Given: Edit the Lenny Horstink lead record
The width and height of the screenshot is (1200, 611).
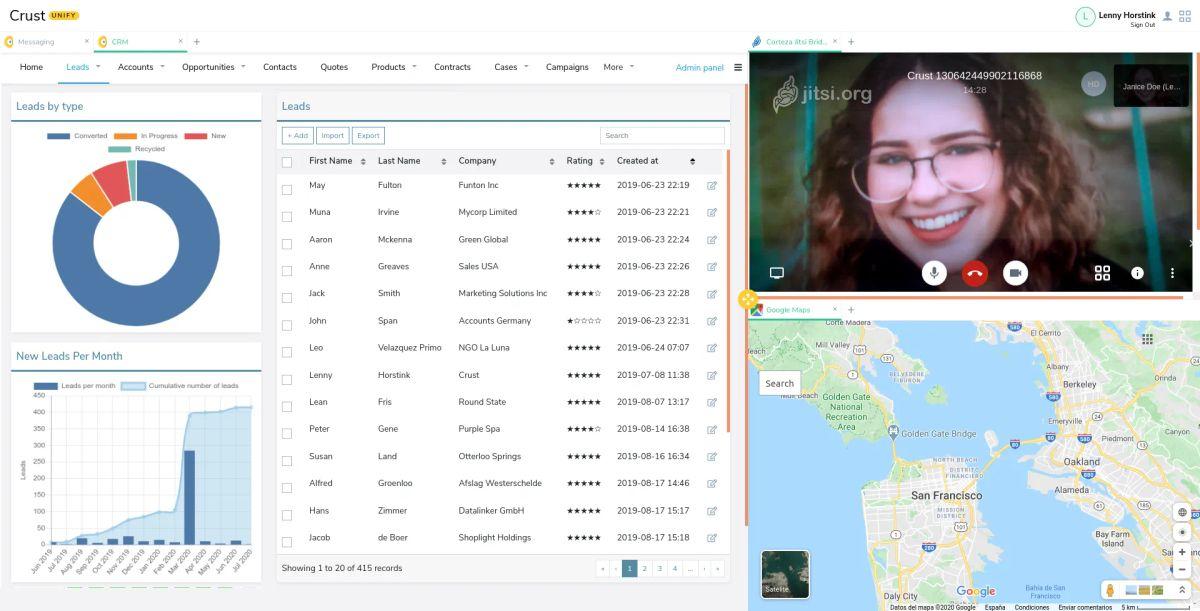Looking at the screenshot, I should click(x=712, y=375).
